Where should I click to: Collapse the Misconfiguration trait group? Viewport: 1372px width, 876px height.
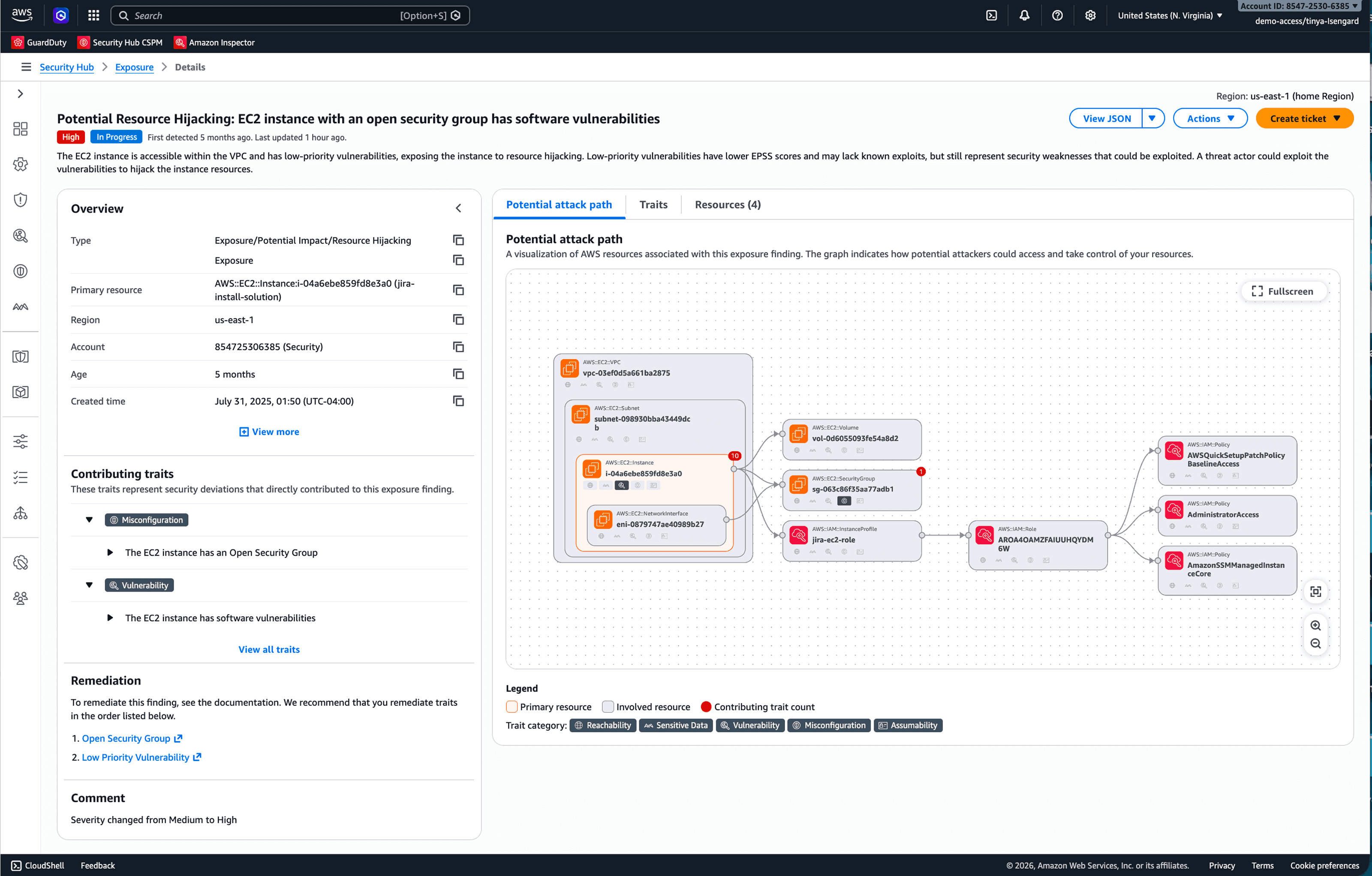click(90, 520)
